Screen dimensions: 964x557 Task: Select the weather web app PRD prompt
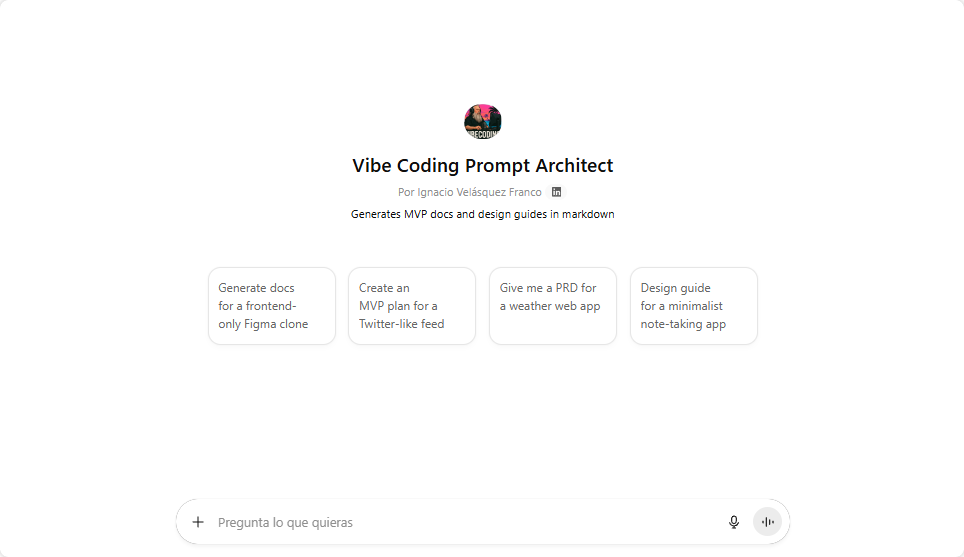[553, 306]
